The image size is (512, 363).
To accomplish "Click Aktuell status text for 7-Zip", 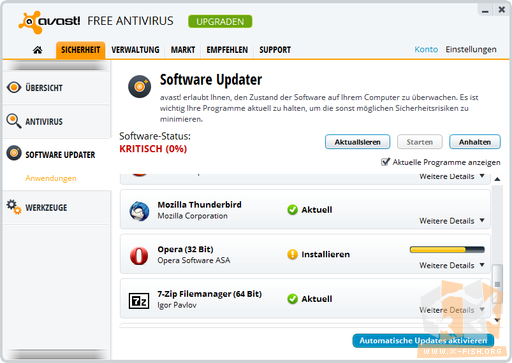I will click(317, 299).
